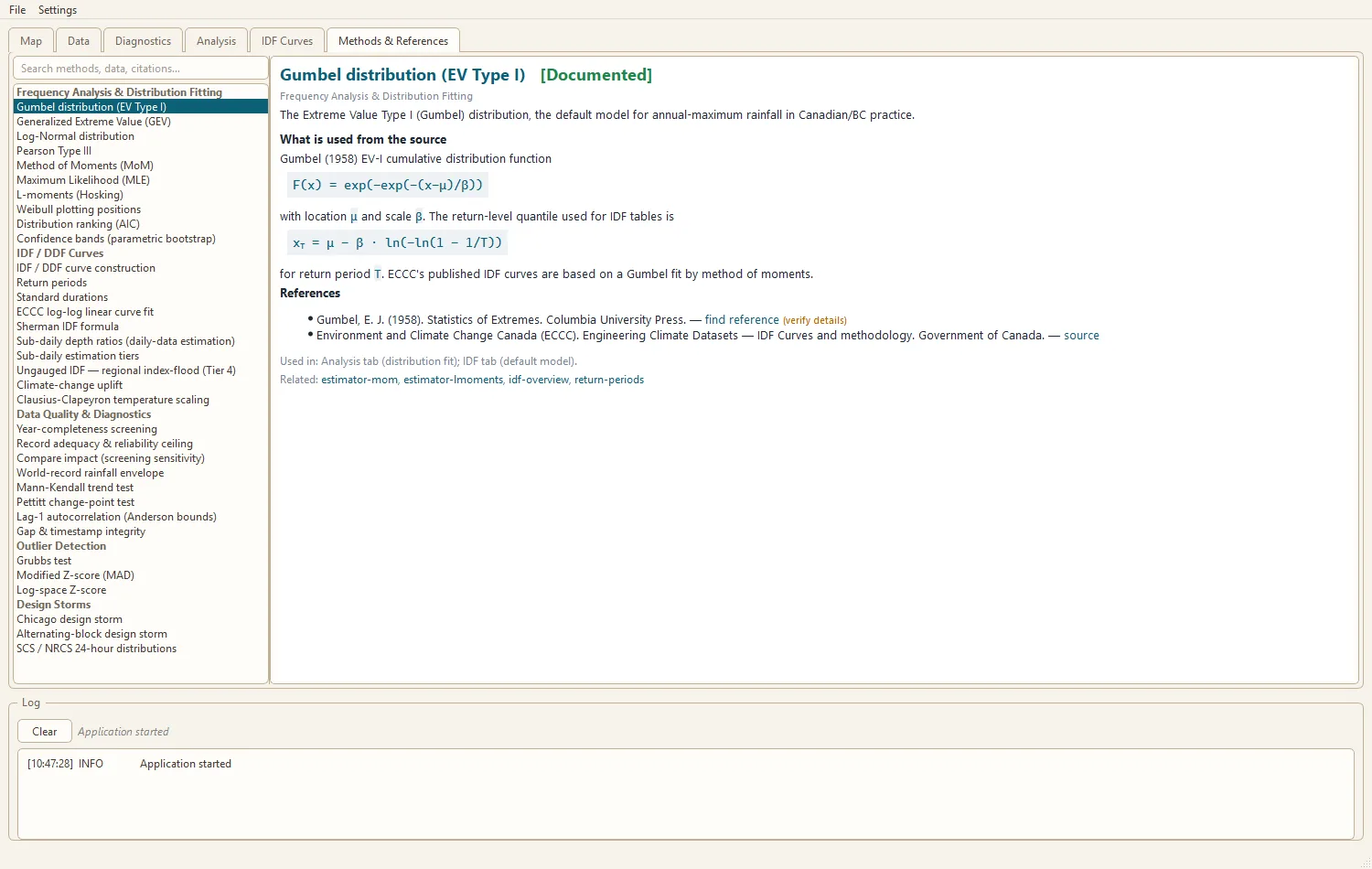Select Year-completeness screening
This screenshot has width=1372, height=869.
tap(141, 429)
